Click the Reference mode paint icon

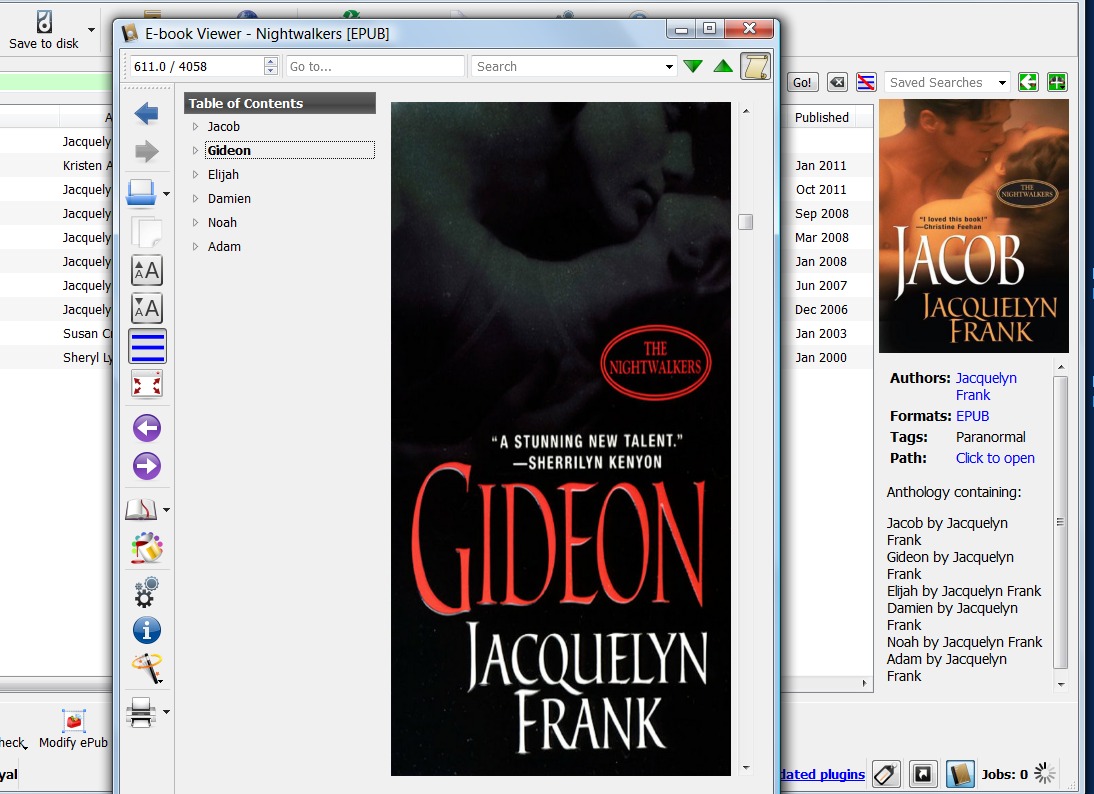coord(147,548)
